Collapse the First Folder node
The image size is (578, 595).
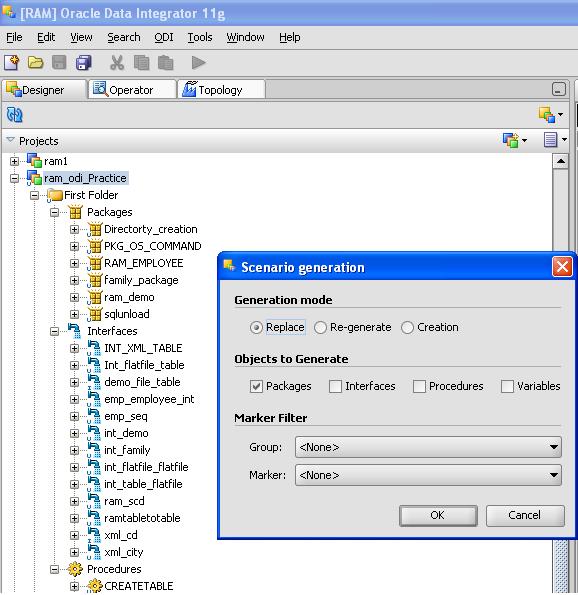point(35,195)
